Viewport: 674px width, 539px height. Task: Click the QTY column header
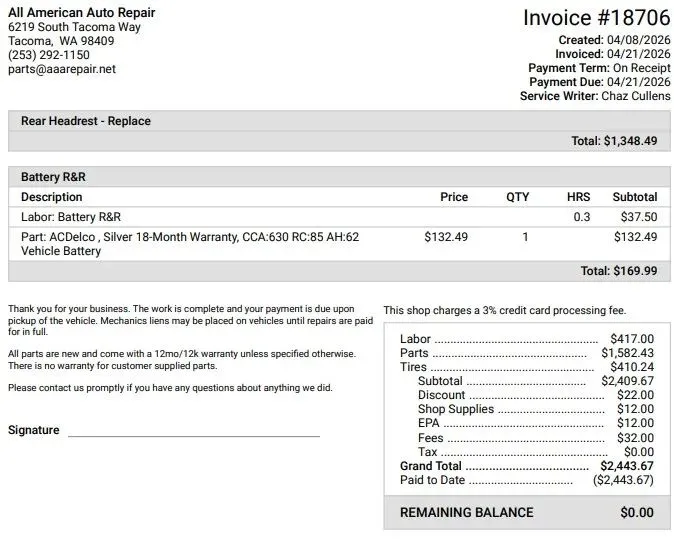click(518, 197)
